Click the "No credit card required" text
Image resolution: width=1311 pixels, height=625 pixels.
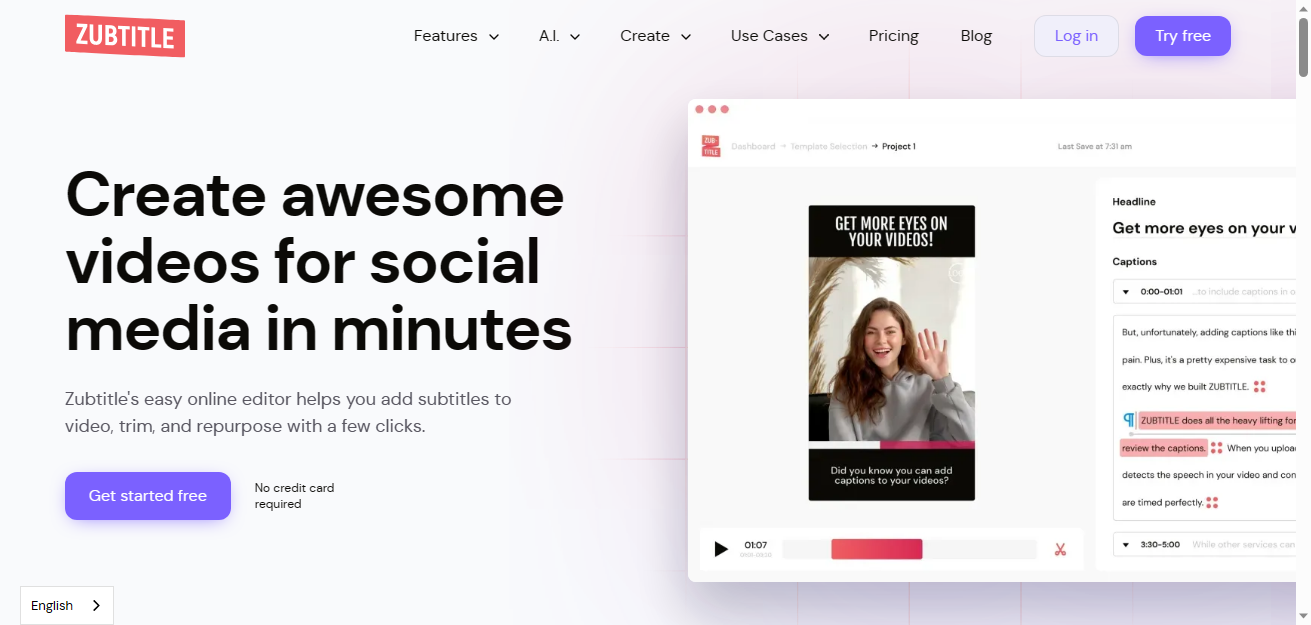tap(294, 496)
